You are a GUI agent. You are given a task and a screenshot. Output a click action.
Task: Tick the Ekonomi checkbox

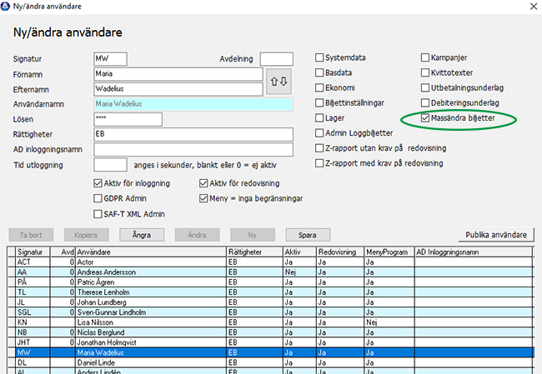tap(319, 88)
